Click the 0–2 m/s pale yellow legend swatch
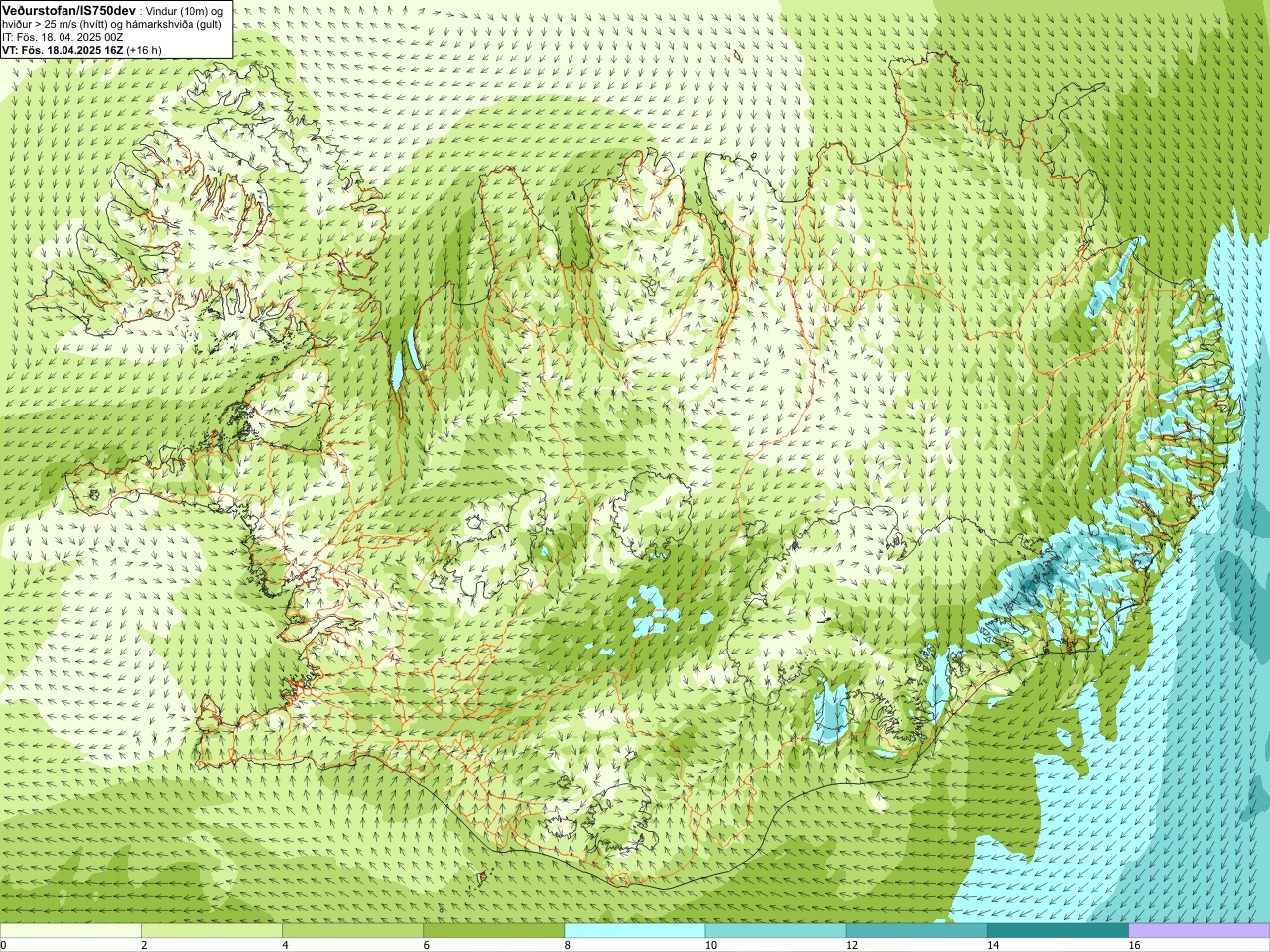 [70, 931]
